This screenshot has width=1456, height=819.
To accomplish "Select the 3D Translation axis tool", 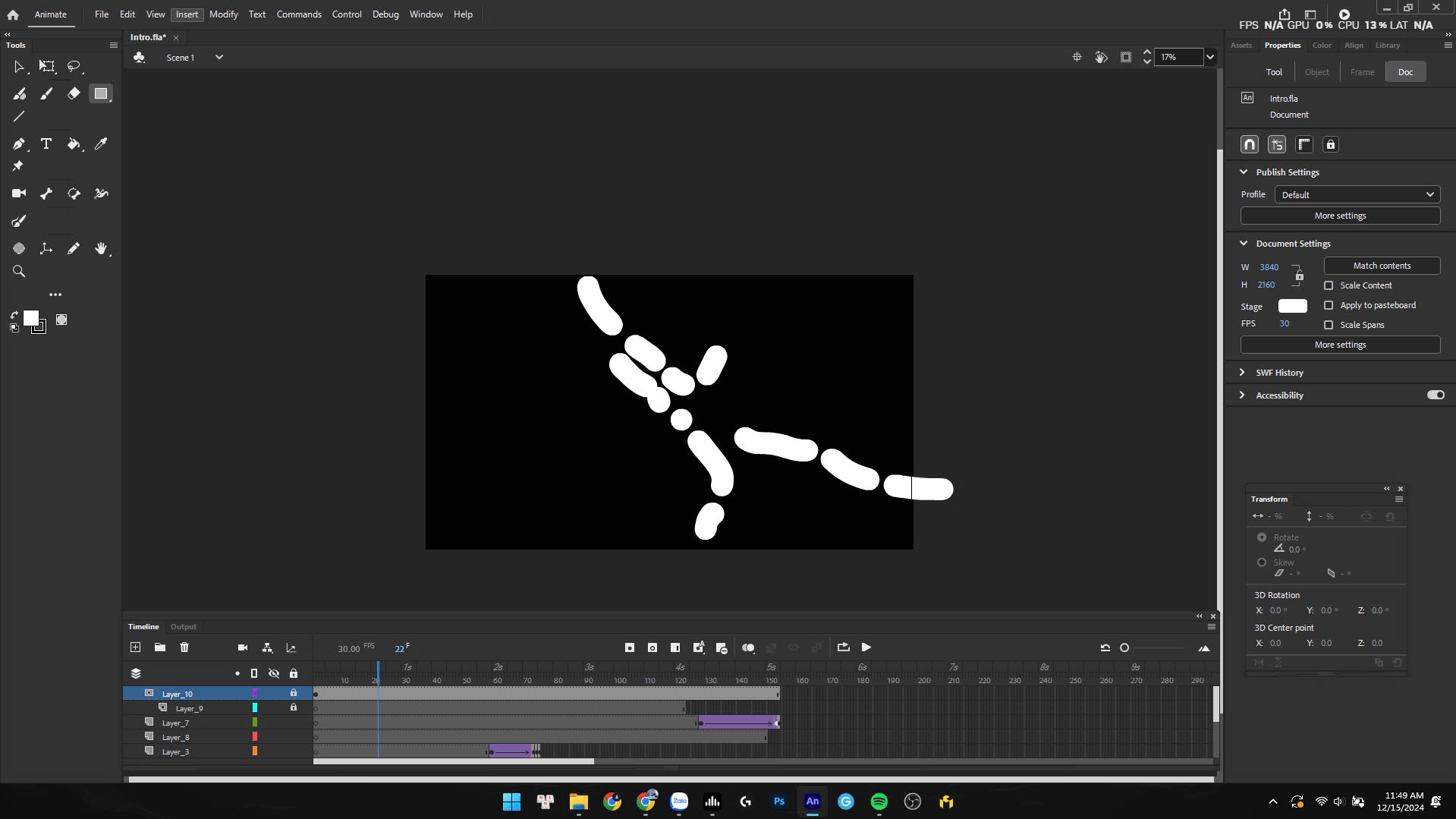I will (46, 248).
